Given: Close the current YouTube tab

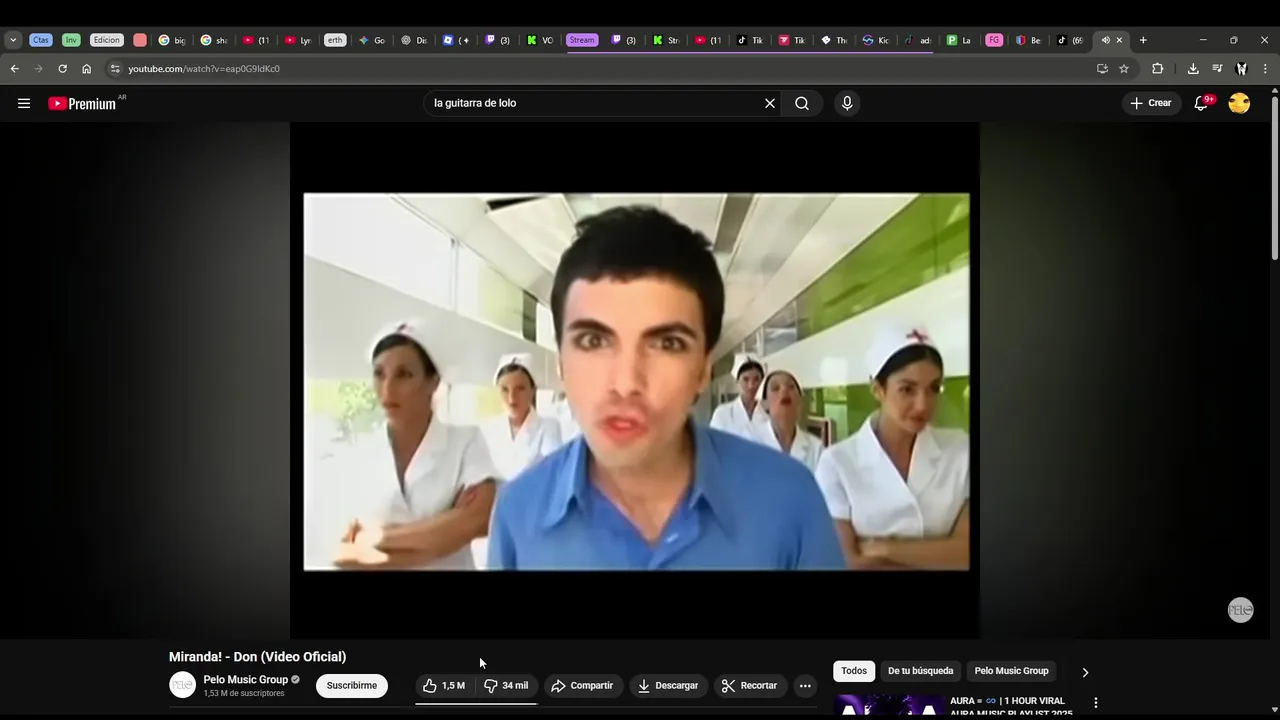Looking at the screenshot, I should pyautogui.click(x=1119, y=40).
